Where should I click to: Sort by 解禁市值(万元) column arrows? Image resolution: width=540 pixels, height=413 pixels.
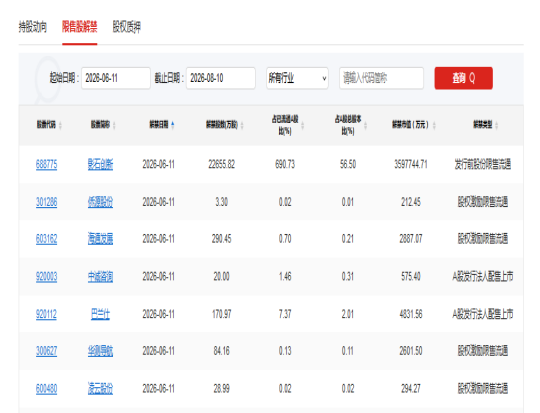[x=434, y=125]
